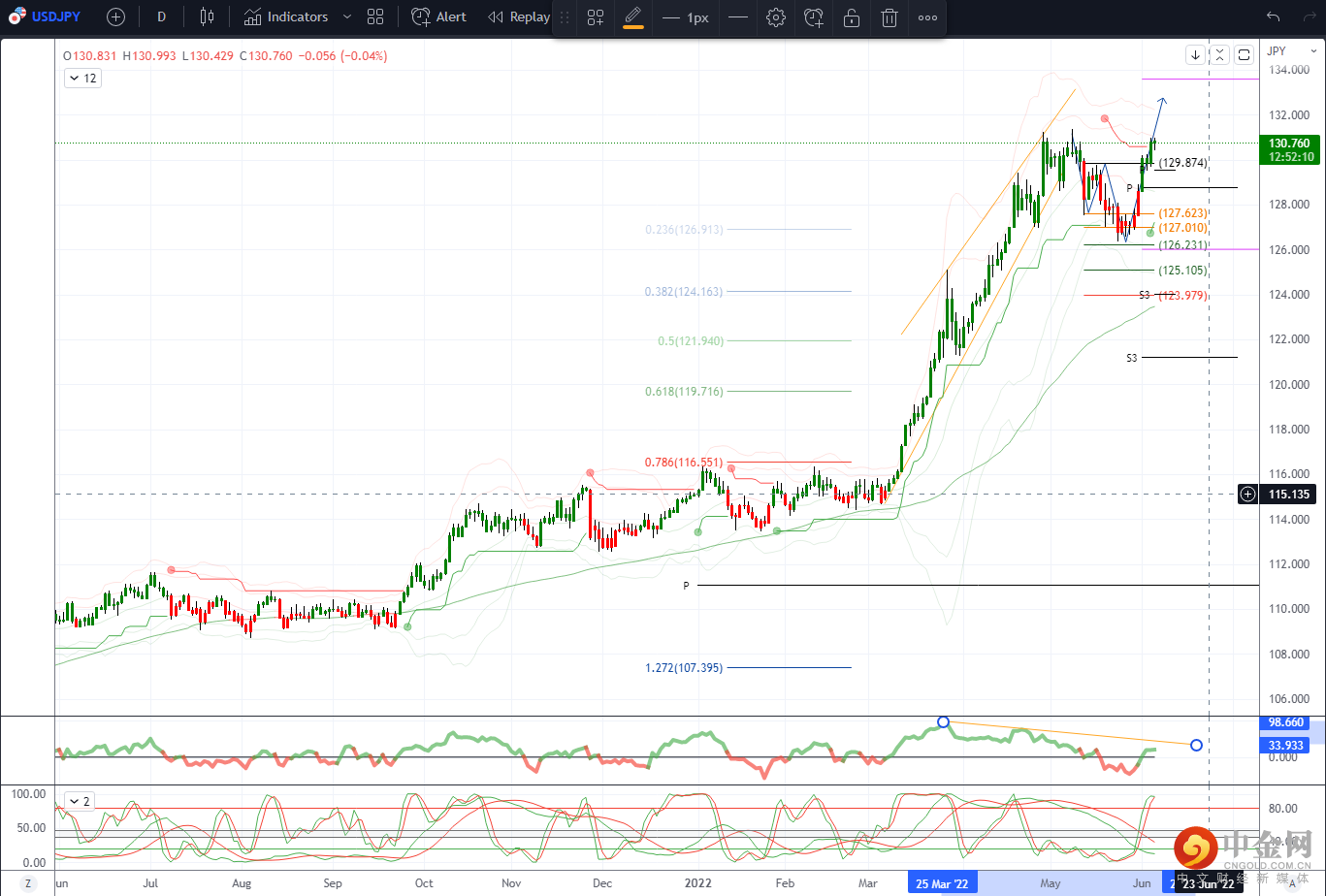Image resolution: width=1326 pixels, height=896 pixels.
Task: Add a symbol to compare
Action: pyautogui.click(x=115, y=16)
